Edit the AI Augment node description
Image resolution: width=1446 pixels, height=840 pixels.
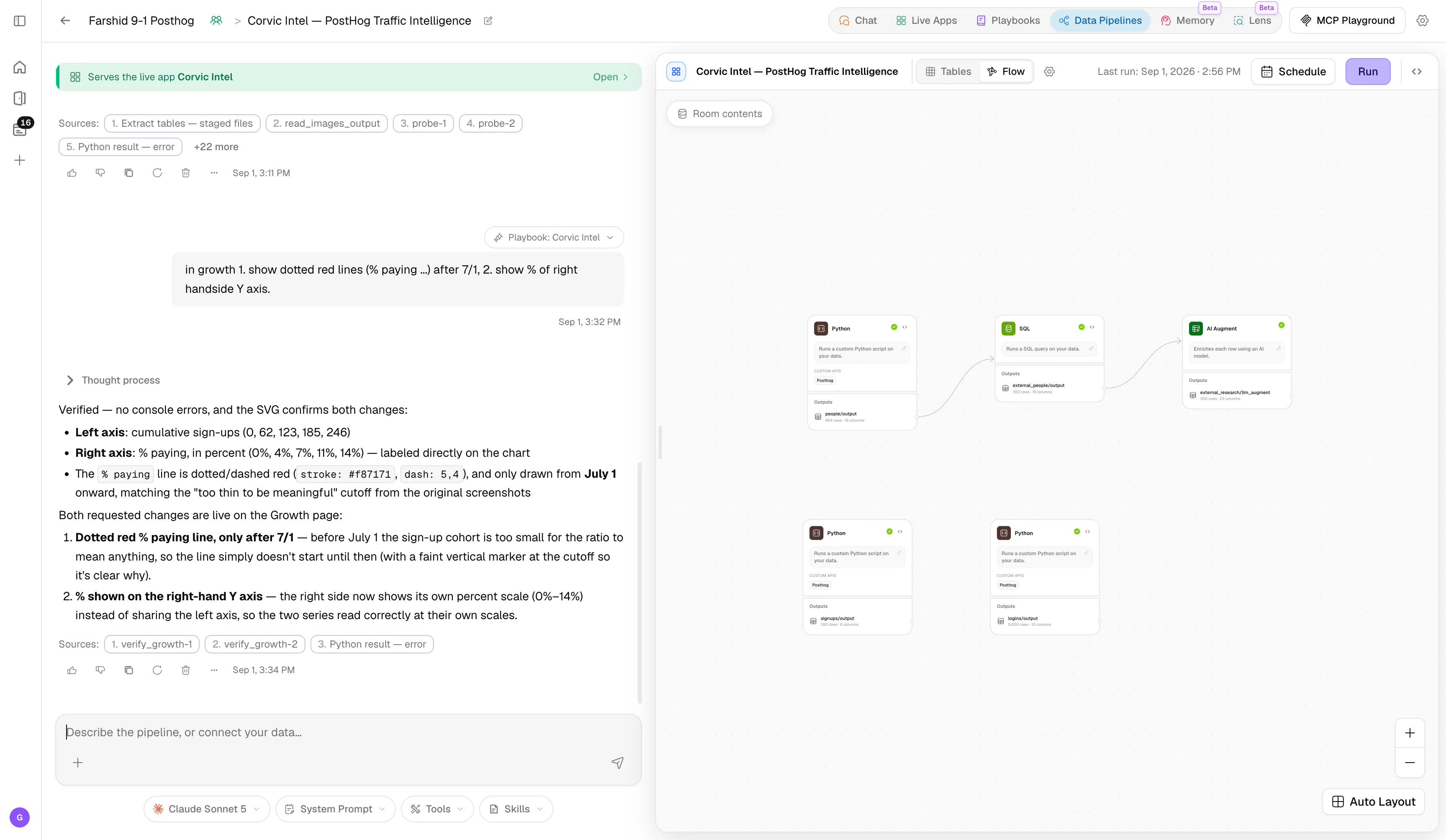click(x=1279, y=348)
